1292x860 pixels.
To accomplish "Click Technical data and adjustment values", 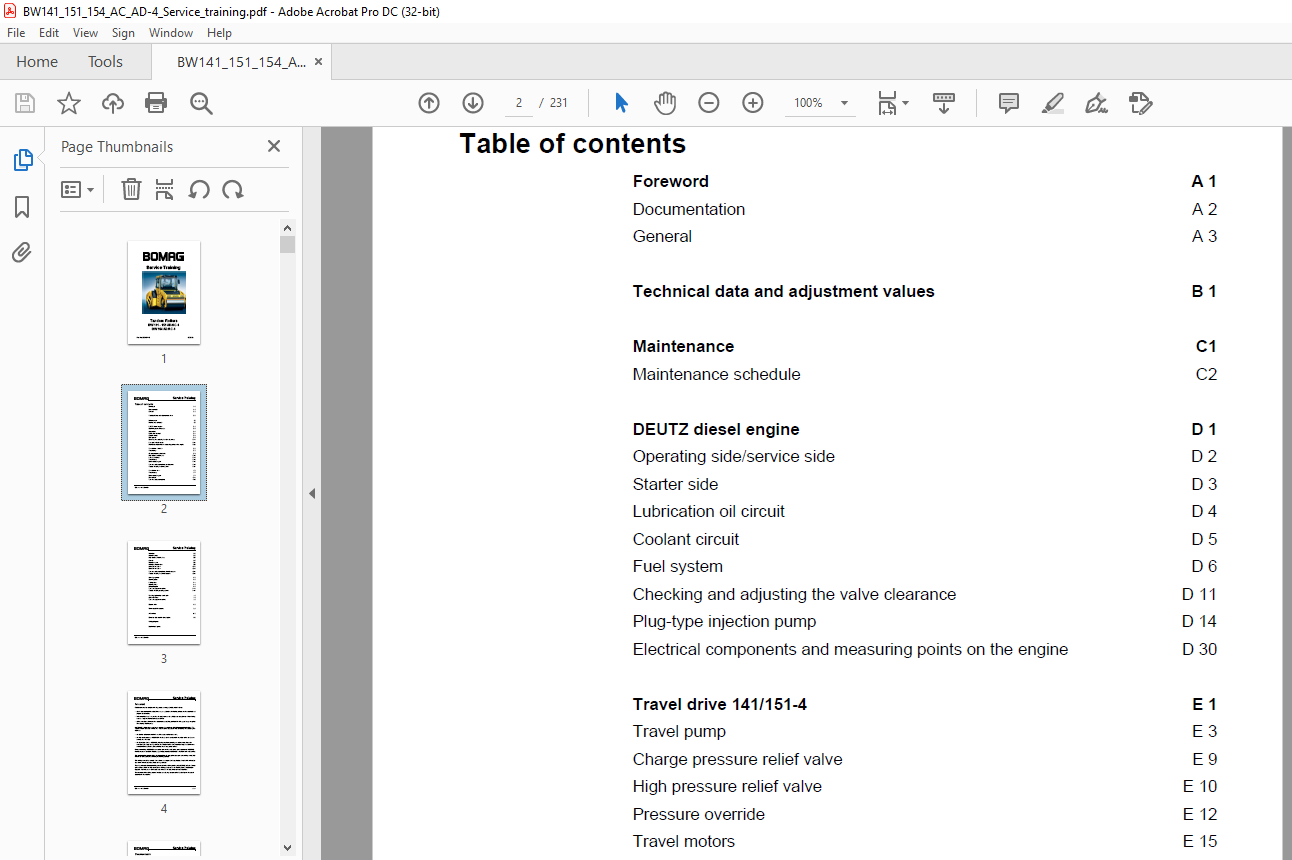I will tap(784, 291).
